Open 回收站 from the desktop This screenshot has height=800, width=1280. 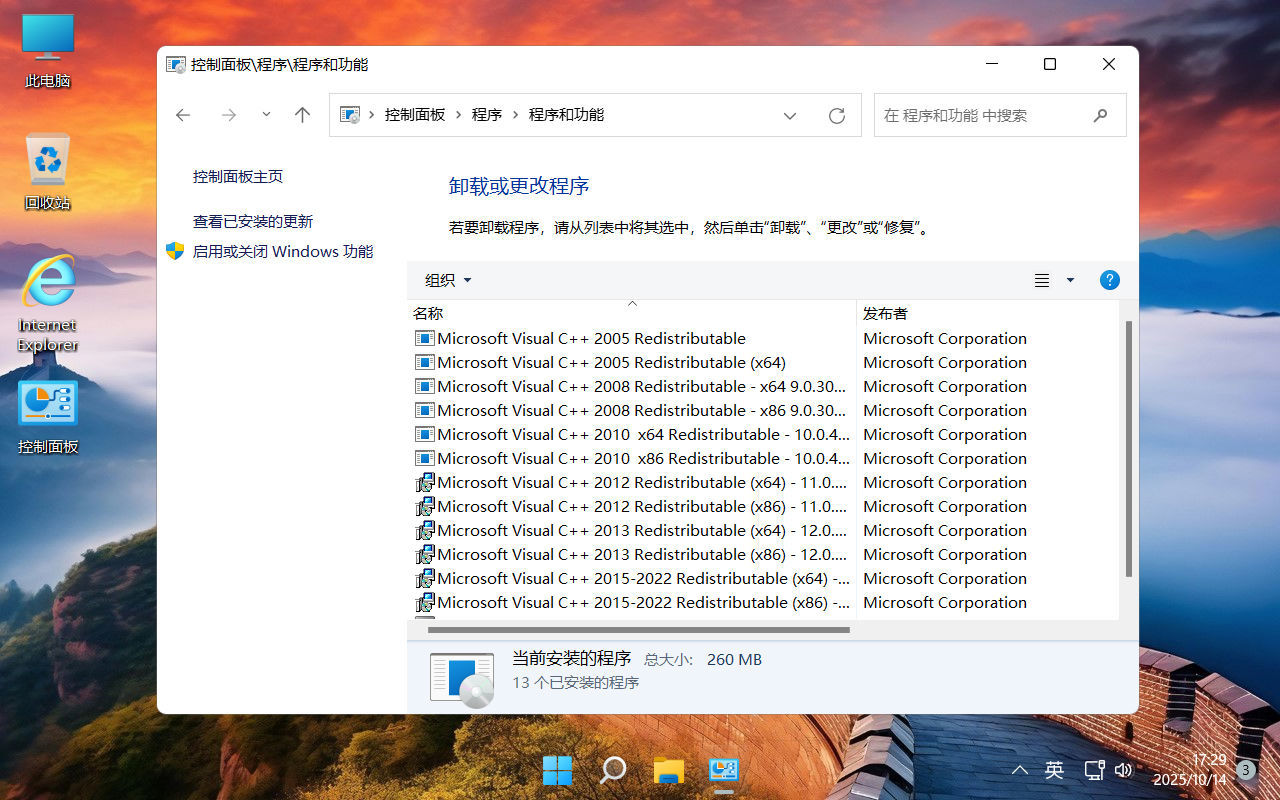tap(47, 170)
